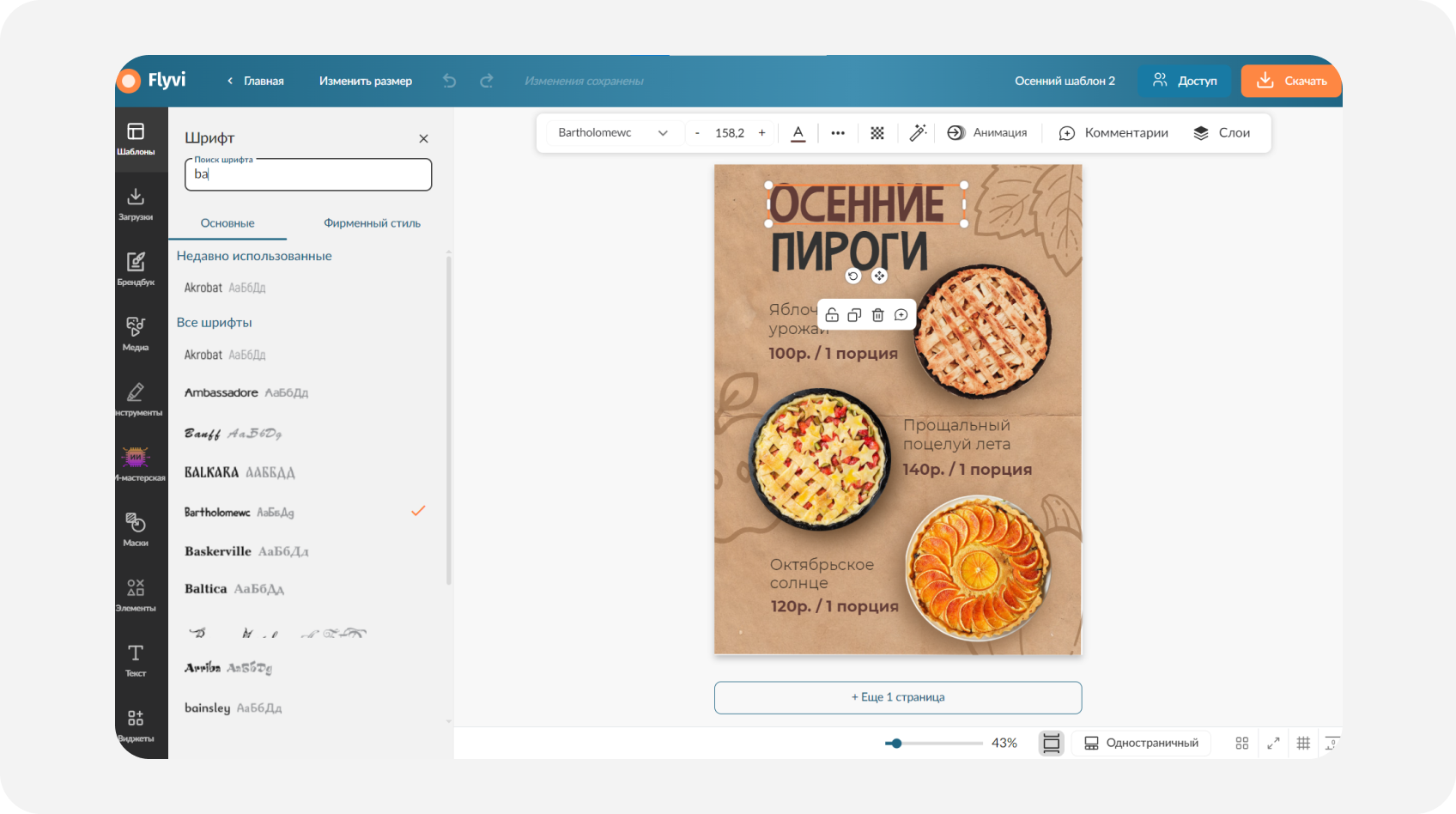Click the font search input field
The image size is (1456, 814).
pyautogui.click(x=308, y=174)
